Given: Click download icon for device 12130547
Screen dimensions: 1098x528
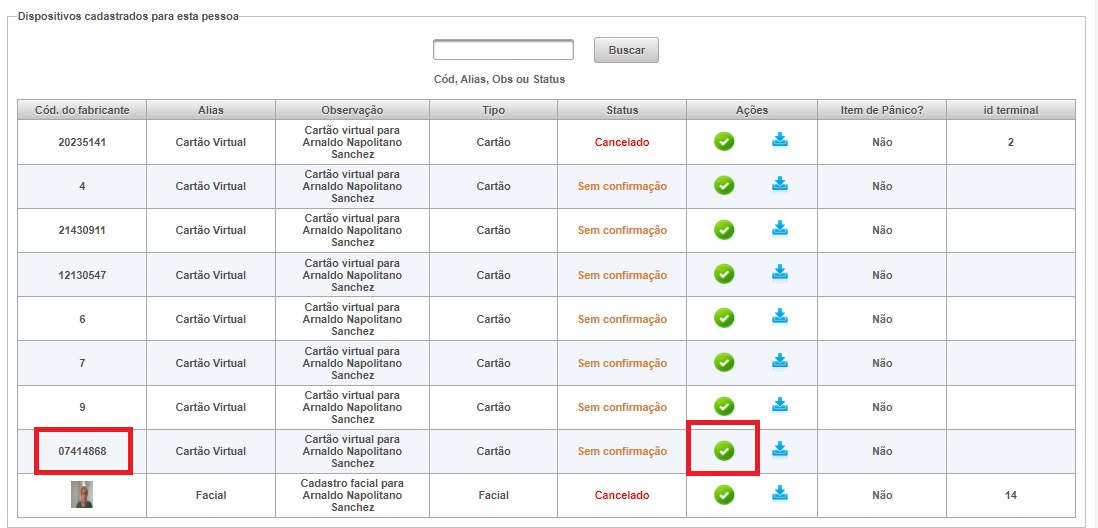Looking at the screenshot, I should pos(780,272).
